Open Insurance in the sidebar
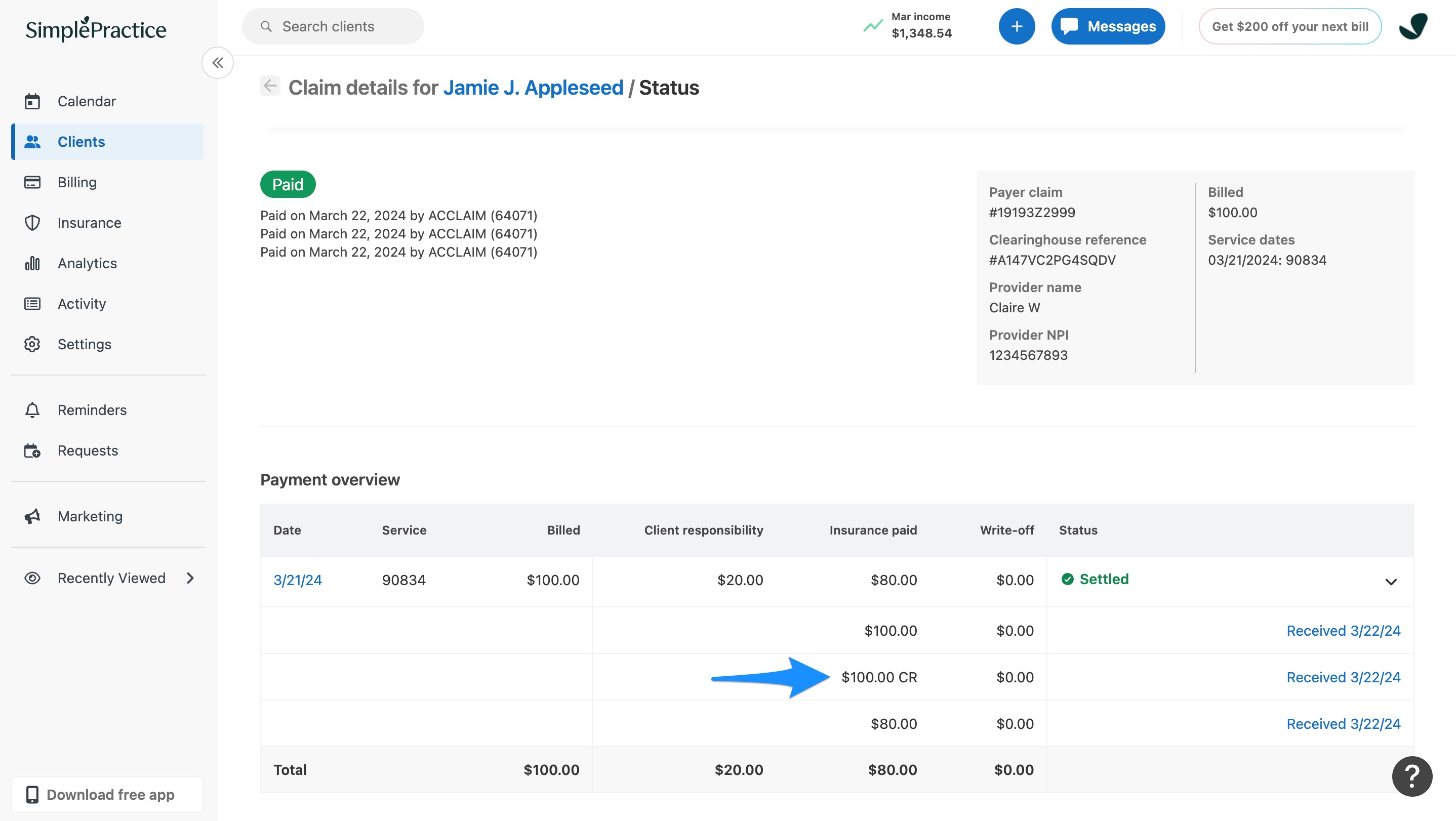This screenshot has height=821, width=1456. [x=107, y=223]
